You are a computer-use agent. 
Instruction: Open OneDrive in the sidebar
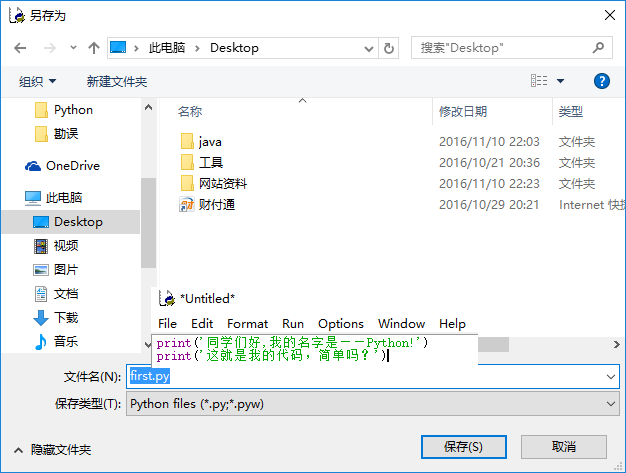point(62,166)
